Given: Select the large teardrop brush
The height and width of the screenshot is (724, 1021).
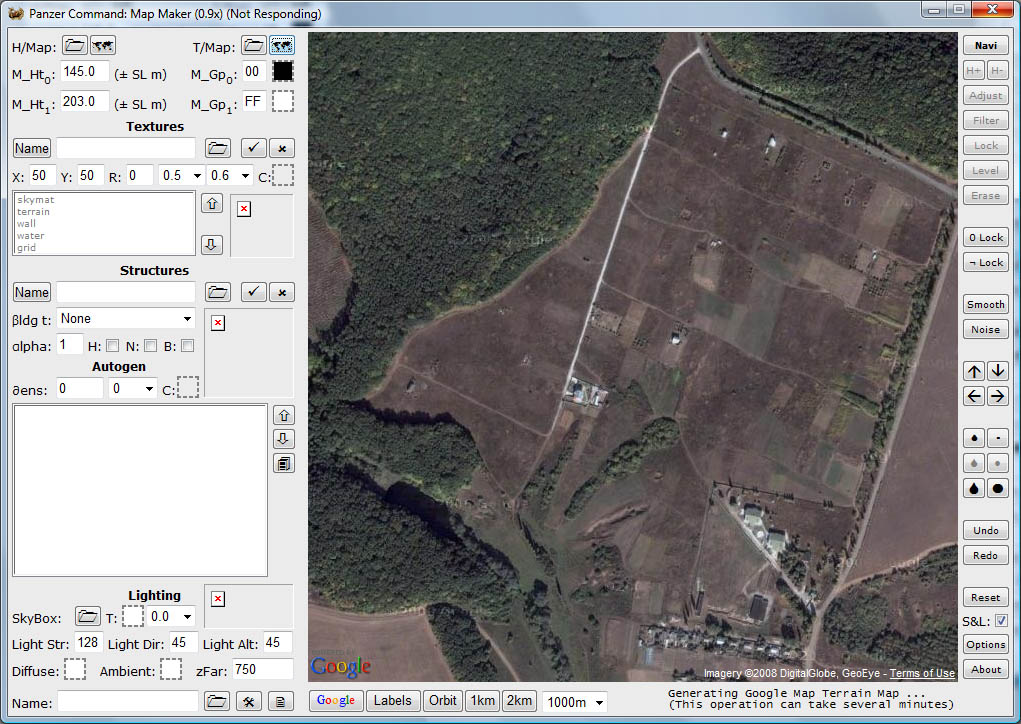Looking at the screenshot, I should [974, 488].
